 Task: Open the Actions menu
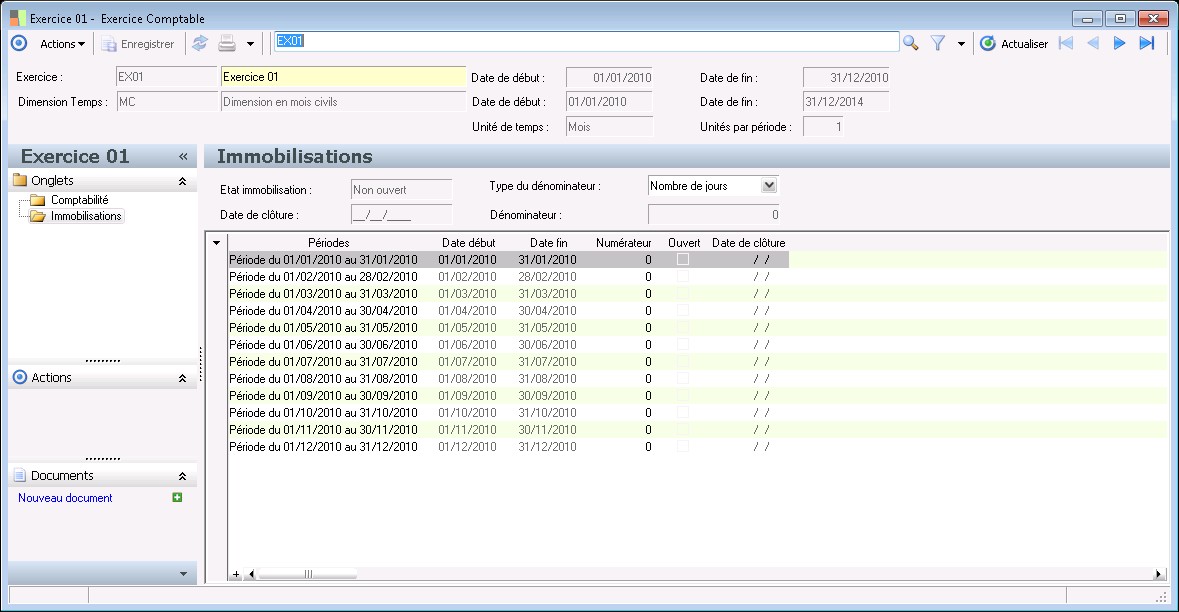point(62,44)
